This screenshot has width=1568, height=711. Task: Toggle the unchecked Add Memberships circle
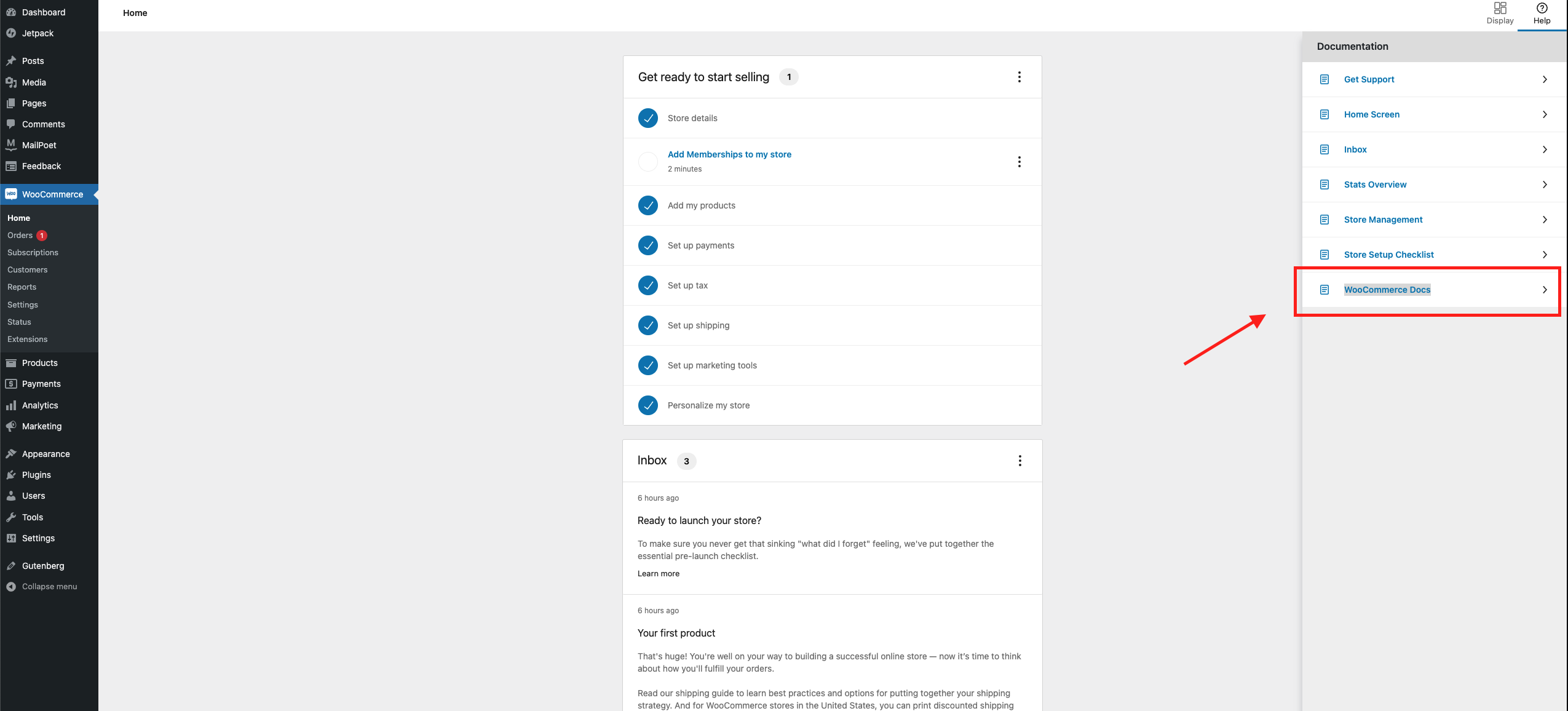point(648,162)
